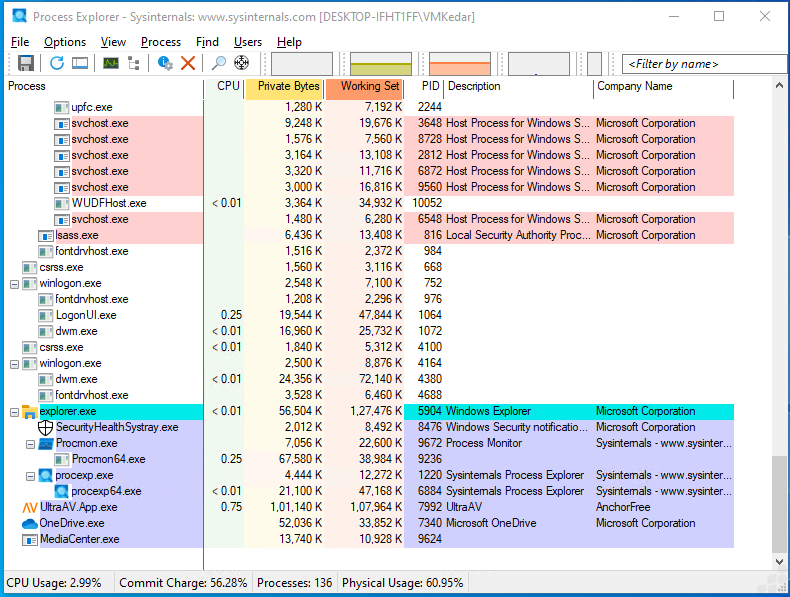The image size is (790, 597).
Task: Click the Properties toolbar icon
Action: click(x=165, y=63)
